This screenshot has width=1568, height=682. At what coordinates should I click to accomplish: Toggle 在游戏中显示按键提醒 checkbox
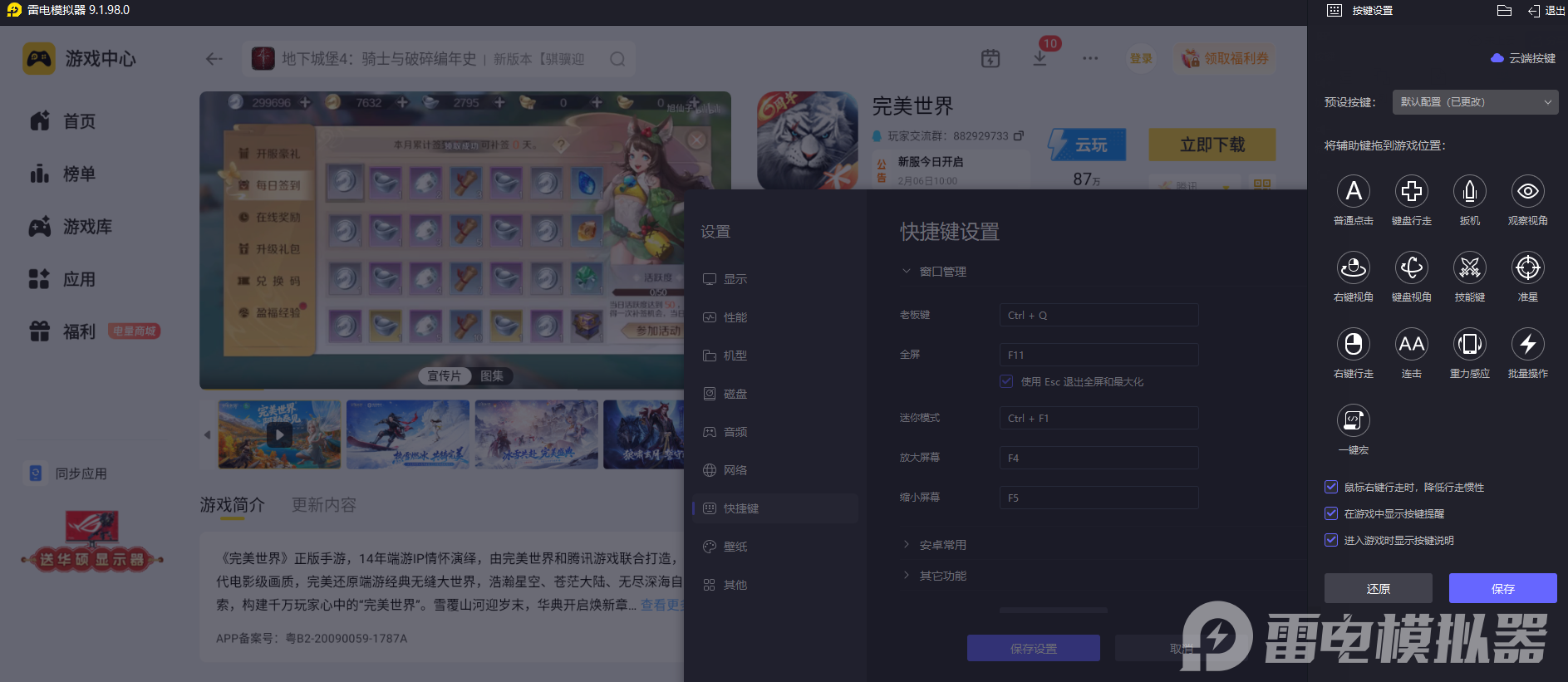tap(1331, 513)
